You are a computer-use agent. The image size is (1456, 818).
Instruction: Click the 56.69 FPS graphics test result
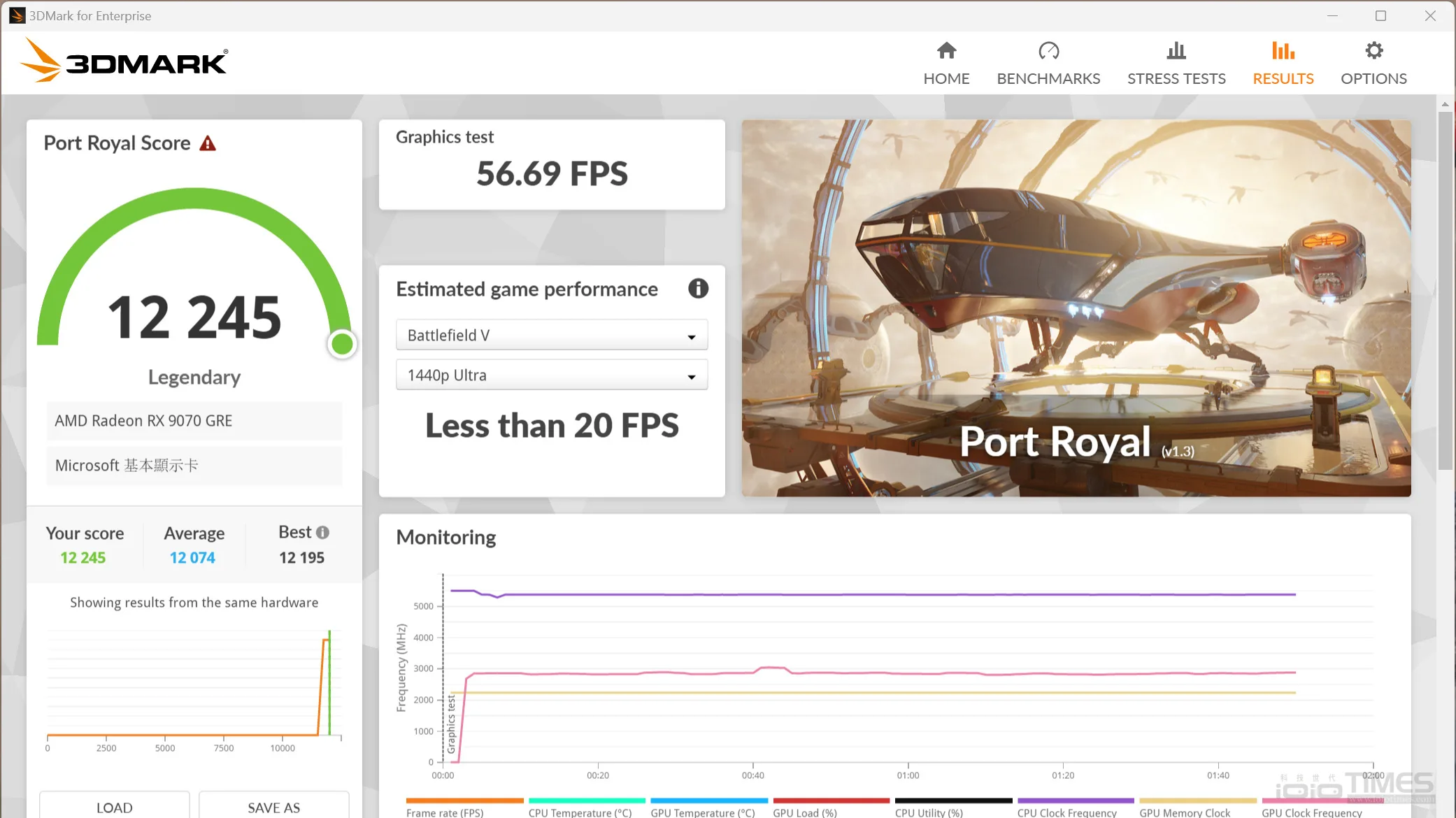tap(552, 173)
